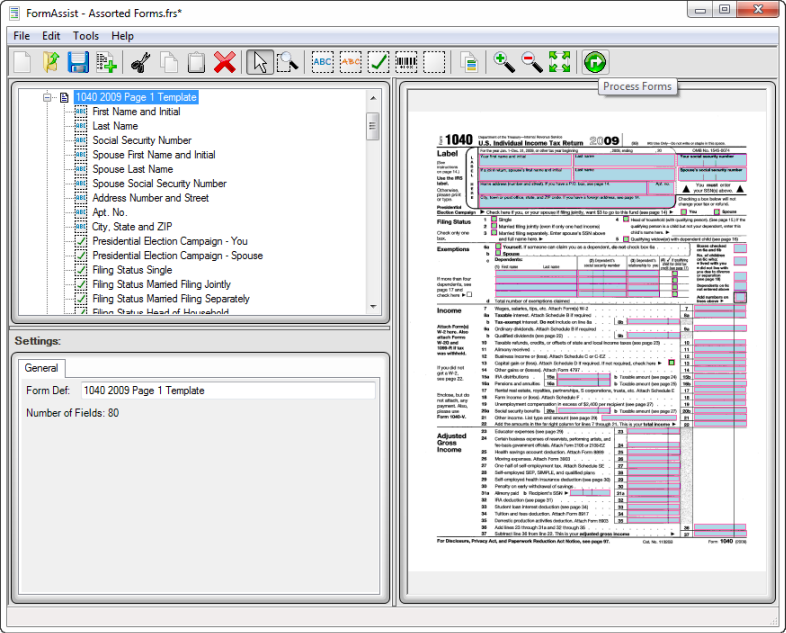Open the Help menu
Screen dimensions: 786x633
pos(122,36)
